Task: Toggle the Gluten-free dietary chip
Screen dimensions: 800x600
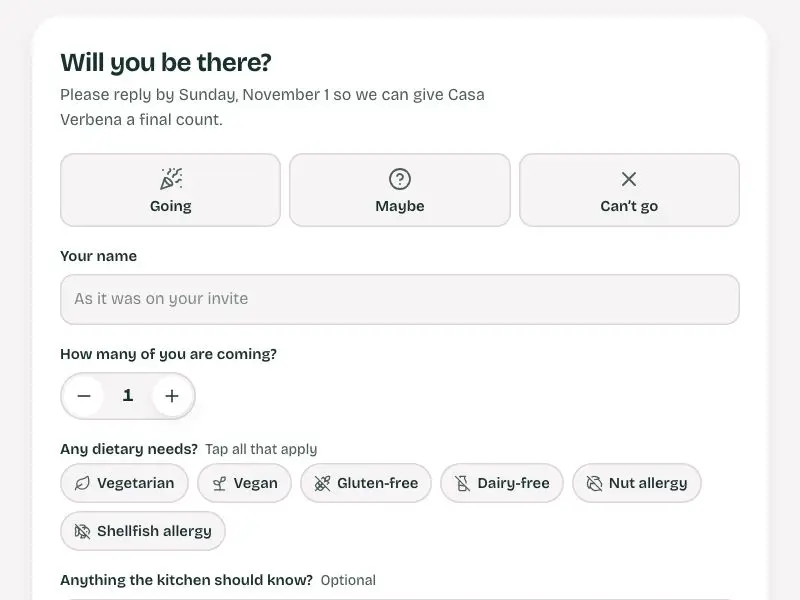Action: coord(366,483)
